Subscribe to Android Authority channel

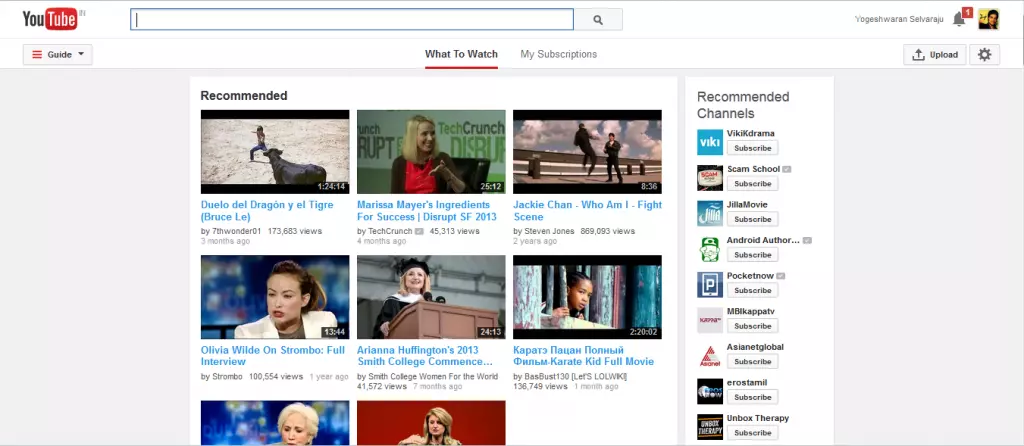point(752,255)
